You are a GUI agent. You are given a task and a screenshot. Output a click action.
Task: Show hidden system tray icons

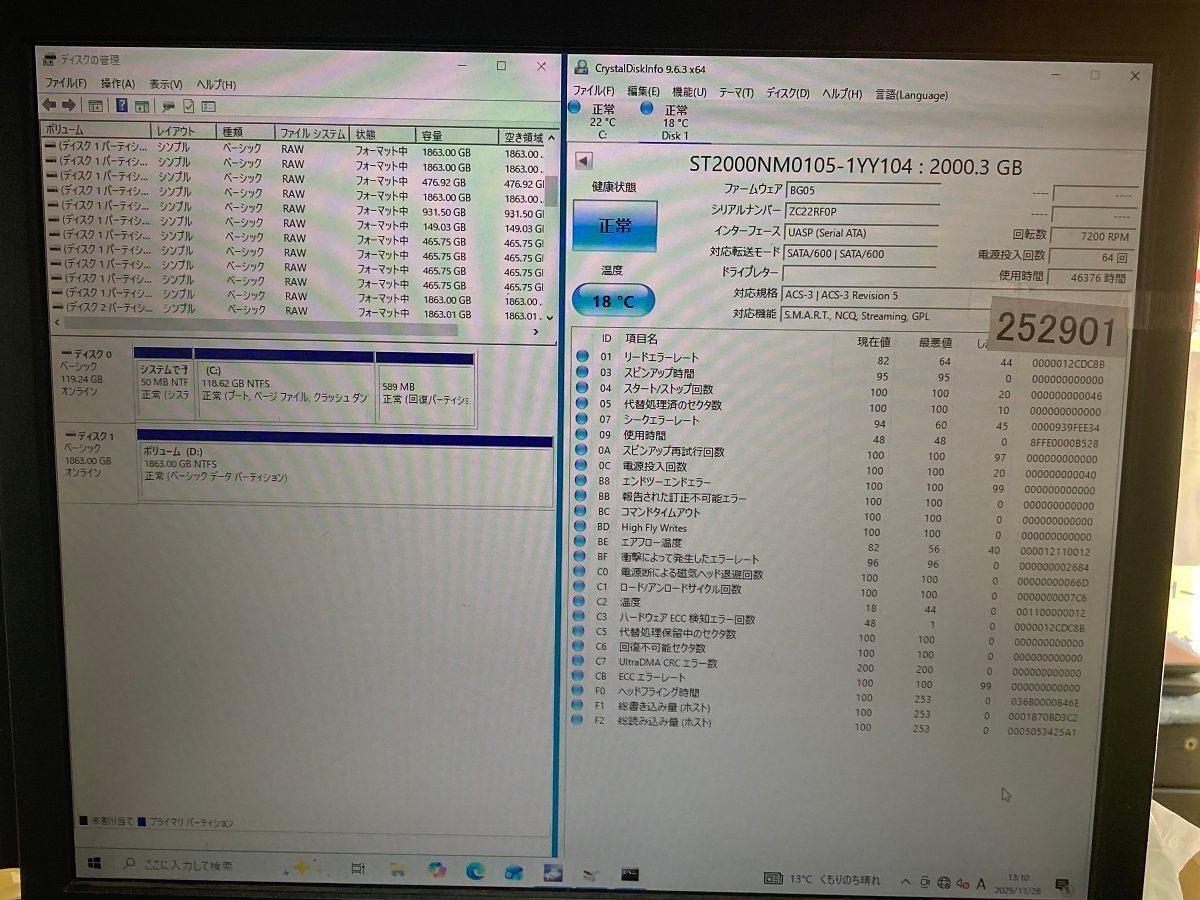[904, 882]
